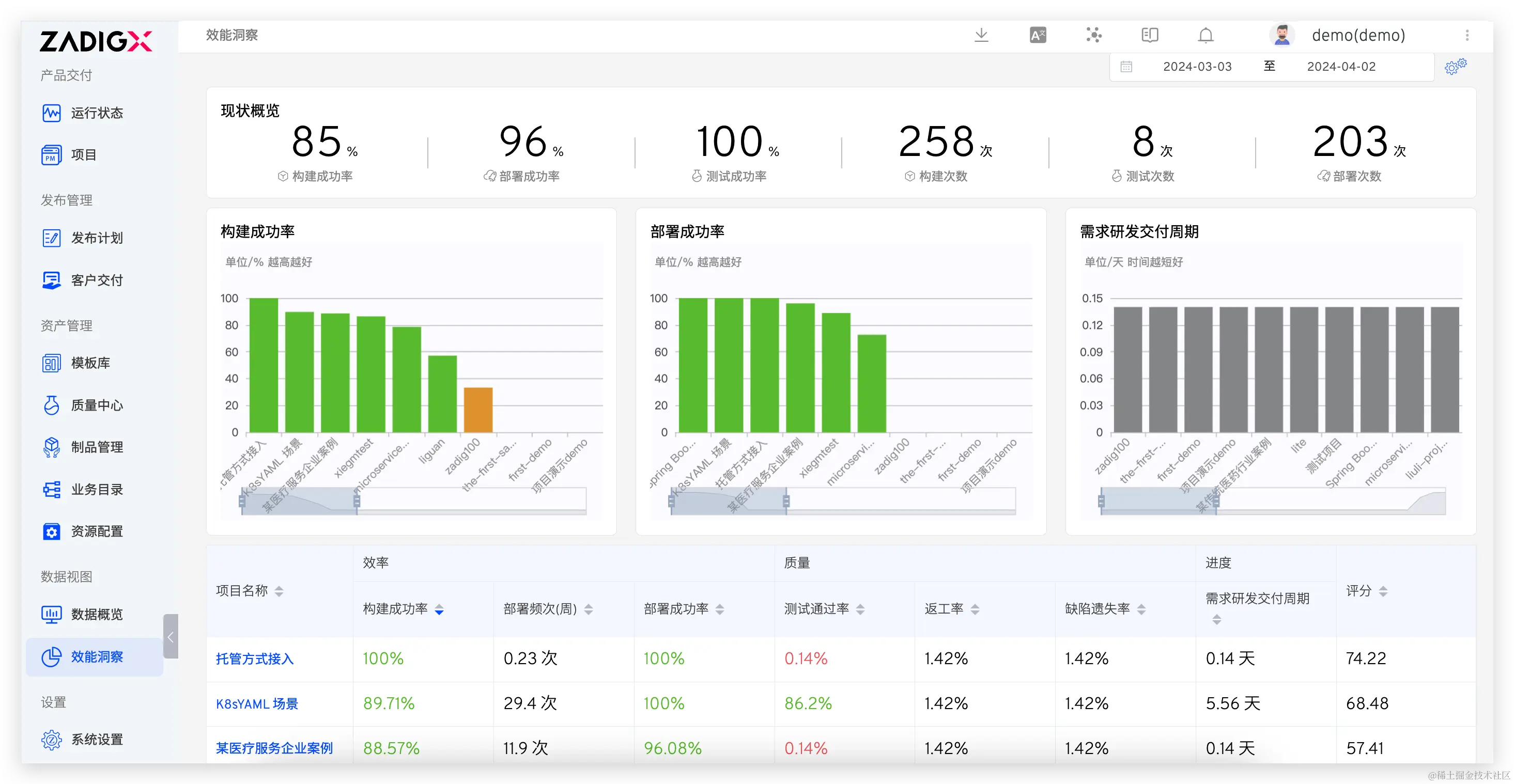Sort by 构建成功率 column
Screen dimensions: 1514x784
439,609
